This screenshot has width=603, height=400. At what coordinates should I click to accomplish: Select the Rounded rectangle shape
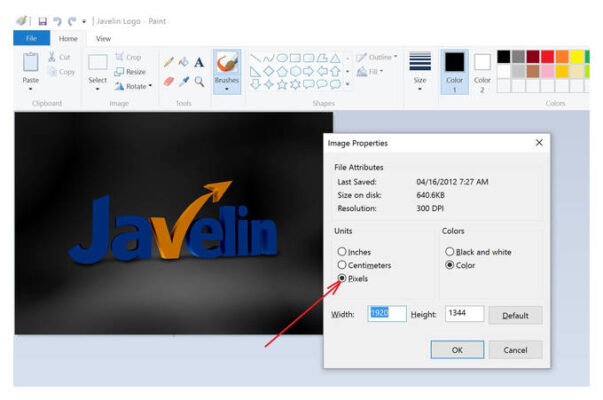pos(308,58)
